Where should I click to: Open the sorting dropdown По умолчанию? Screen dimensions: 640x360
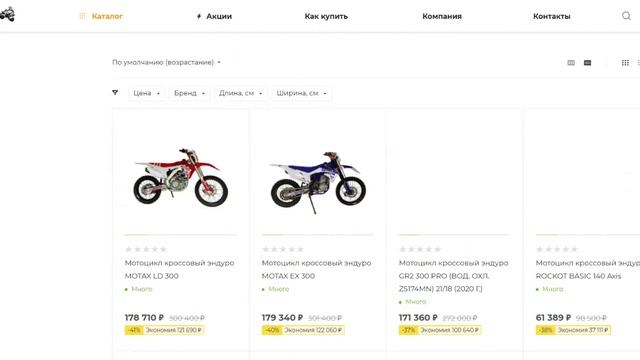click(166, 62)
